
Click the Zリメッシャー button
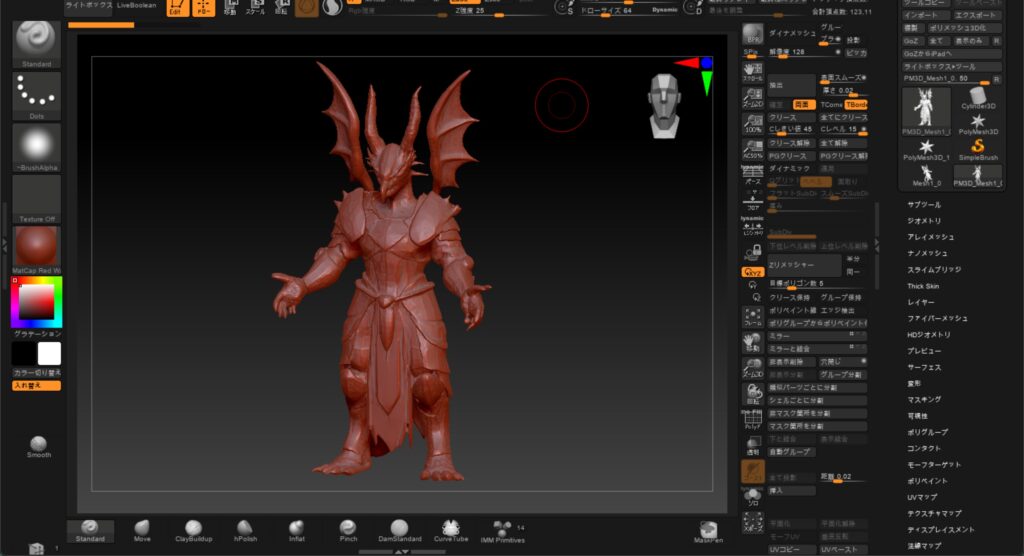point(804,265)
